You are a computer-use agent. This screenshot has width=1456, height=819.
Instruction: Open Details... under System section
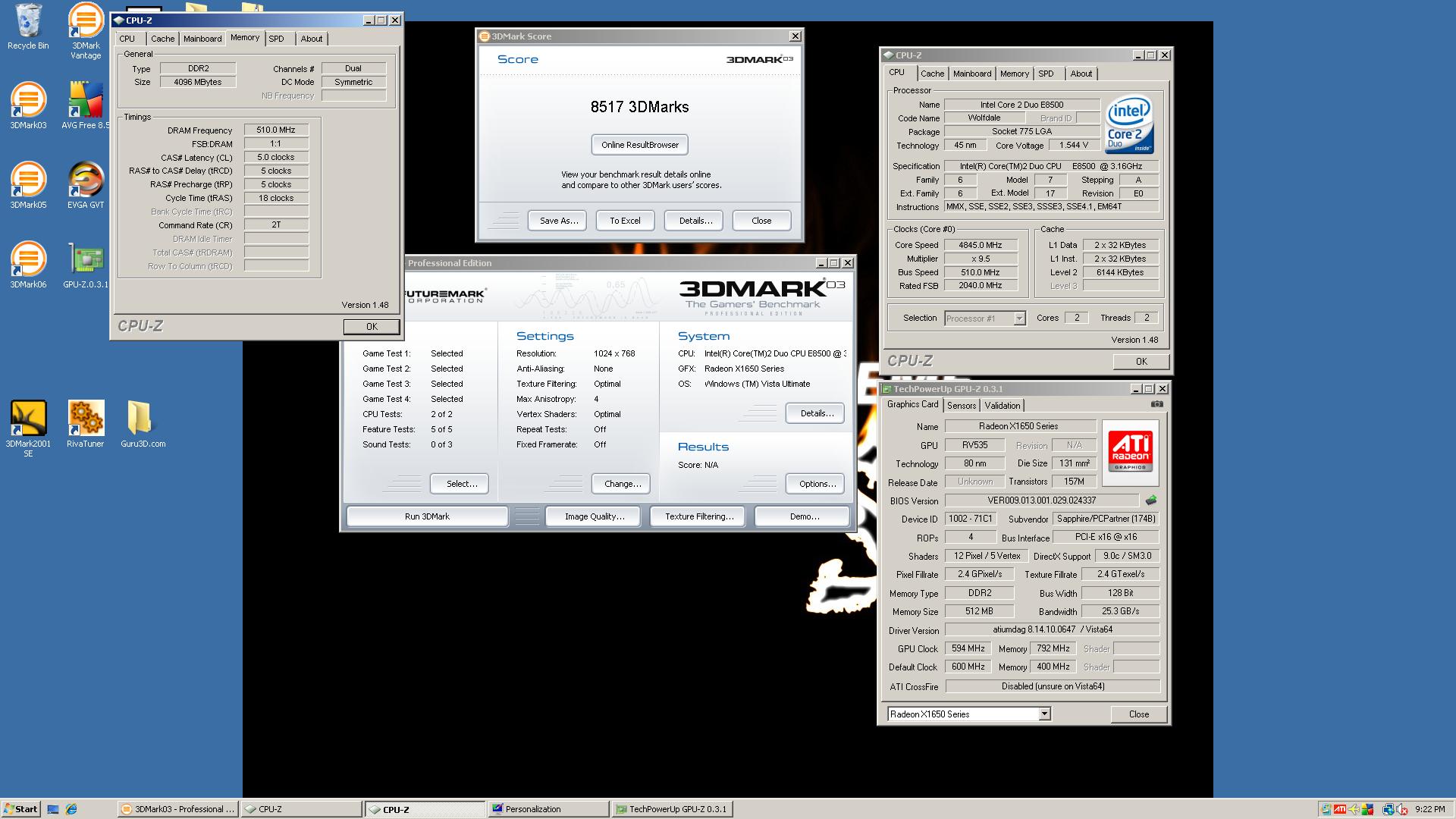pos(815,413)
